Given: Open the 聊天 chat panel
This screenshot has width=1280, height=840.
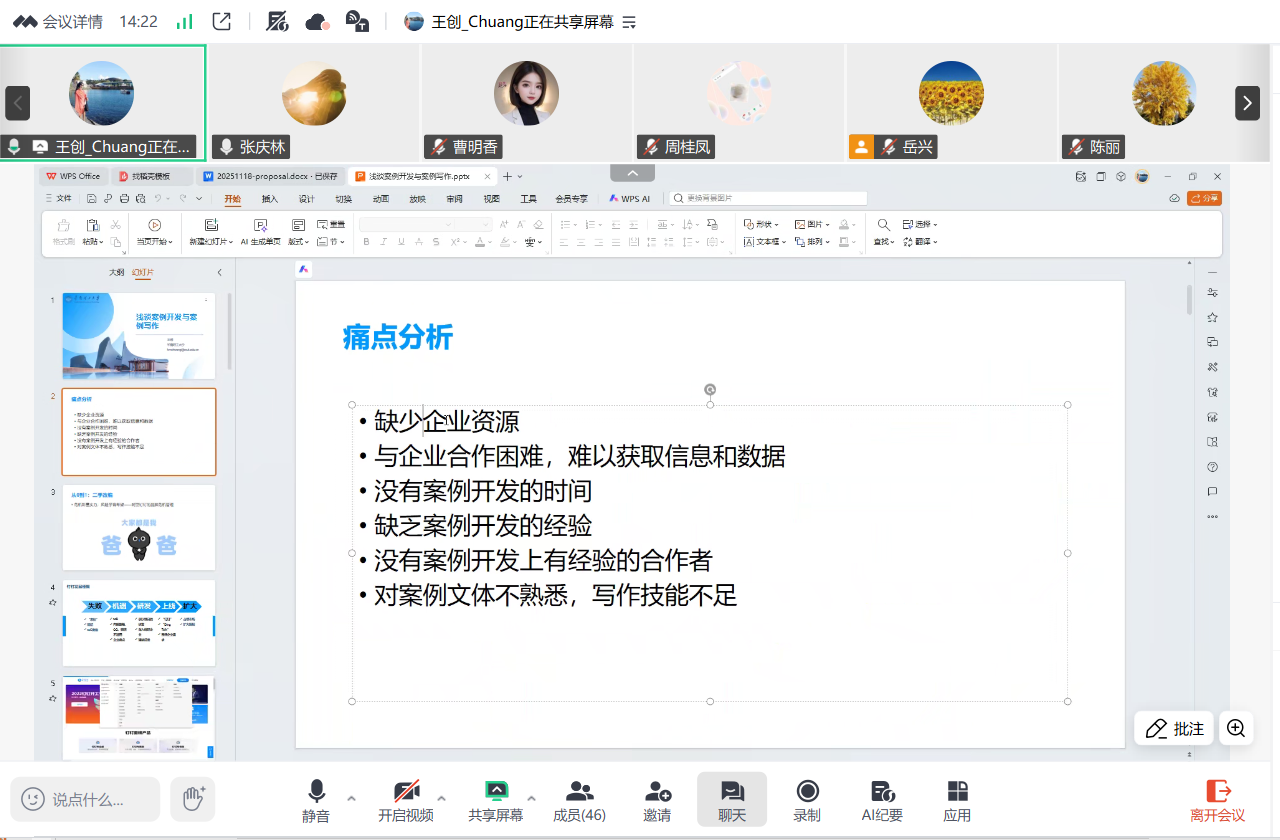Looking at the screenshot, I should 731,793.
